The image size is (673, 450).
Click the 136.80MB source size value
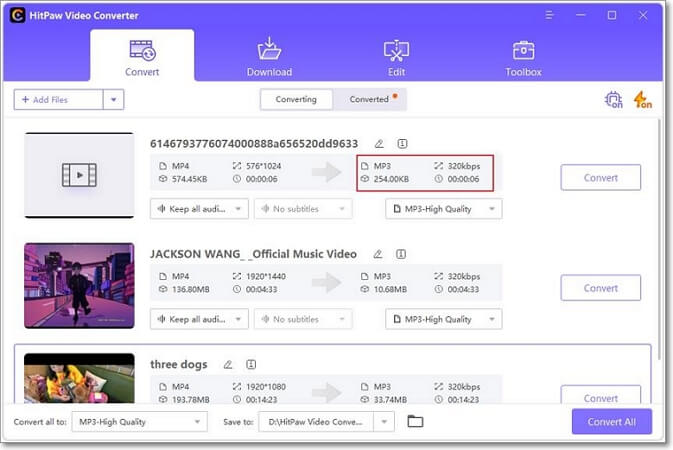click(191, 289)
